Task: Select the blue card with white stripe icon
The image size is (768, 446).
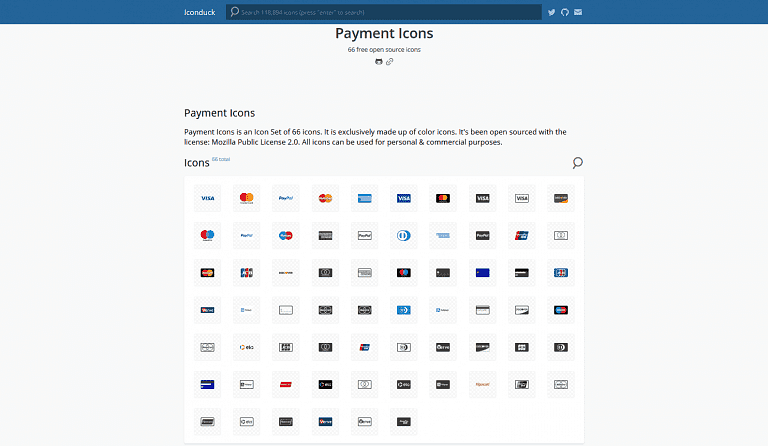Action: 207,384
